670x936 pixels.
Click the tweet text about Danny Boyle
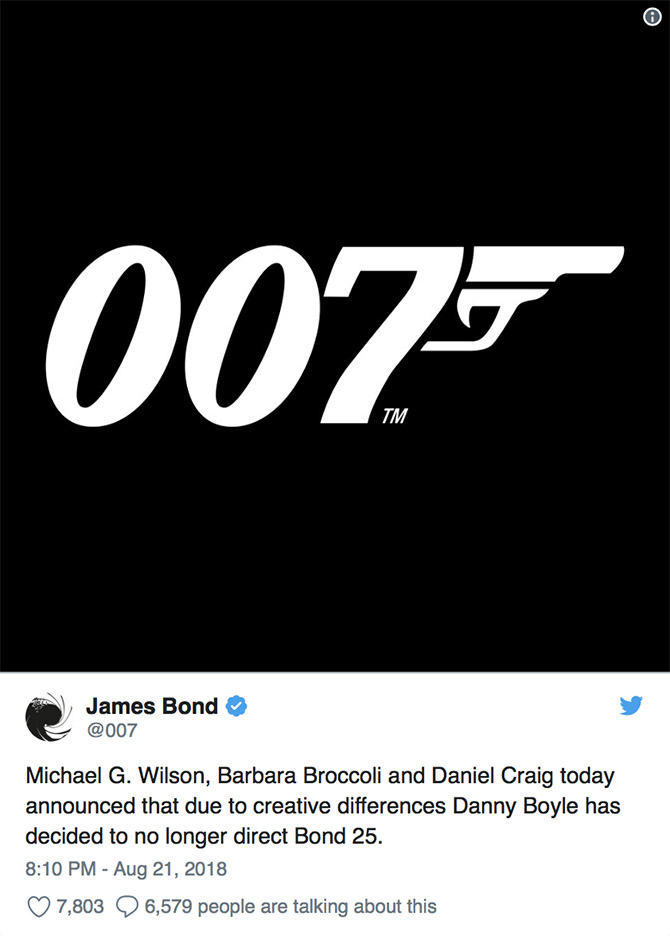click(x=322, y=806)
